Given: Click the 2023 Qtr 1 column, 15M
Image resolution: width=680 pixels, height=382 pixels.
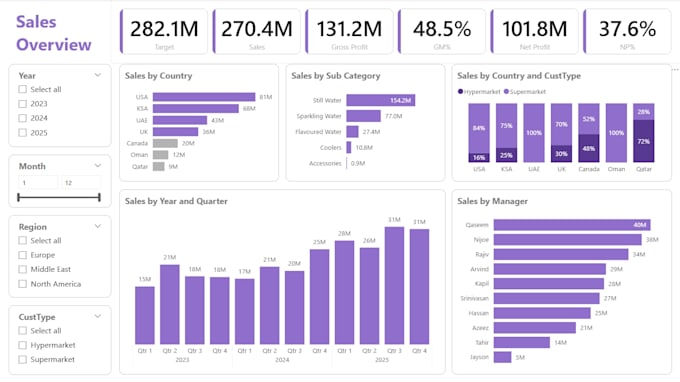Looking at the screenshot, I should pos(145,315).
